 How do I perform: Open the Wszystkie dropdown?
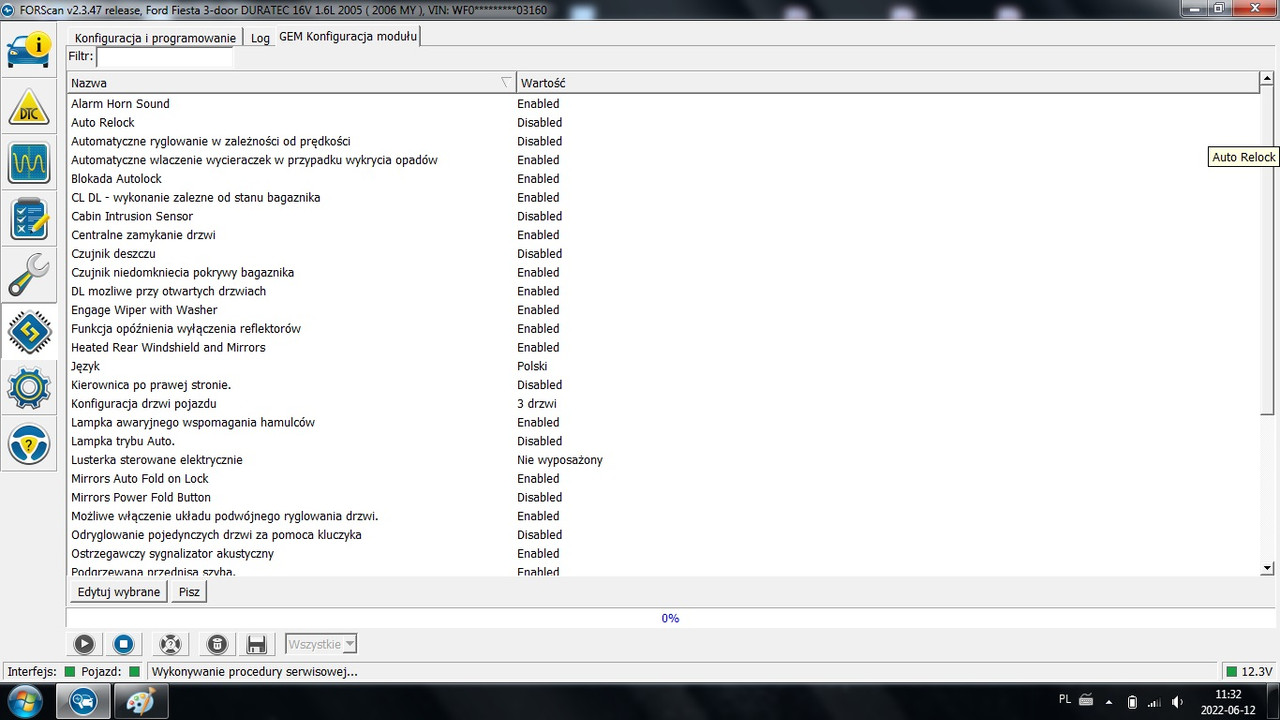point(321,645)
